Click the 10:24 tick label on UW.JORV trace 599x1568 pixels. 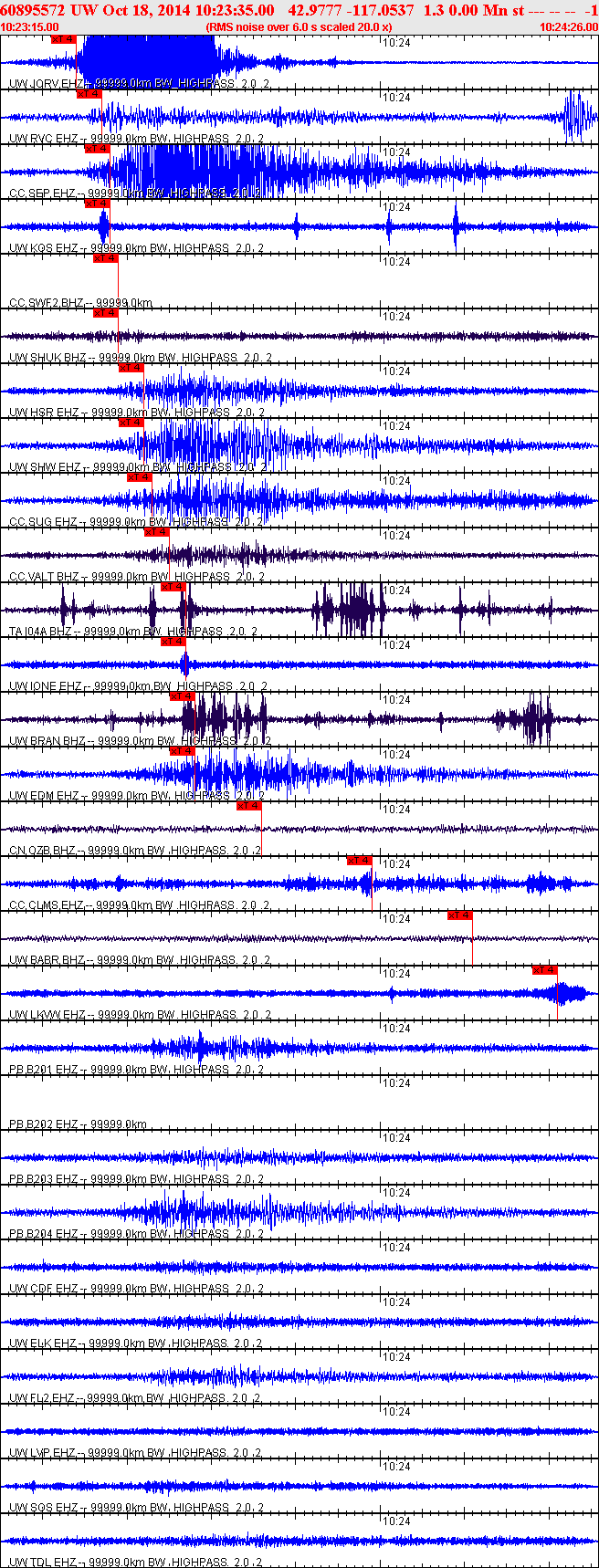coord(395,43)
